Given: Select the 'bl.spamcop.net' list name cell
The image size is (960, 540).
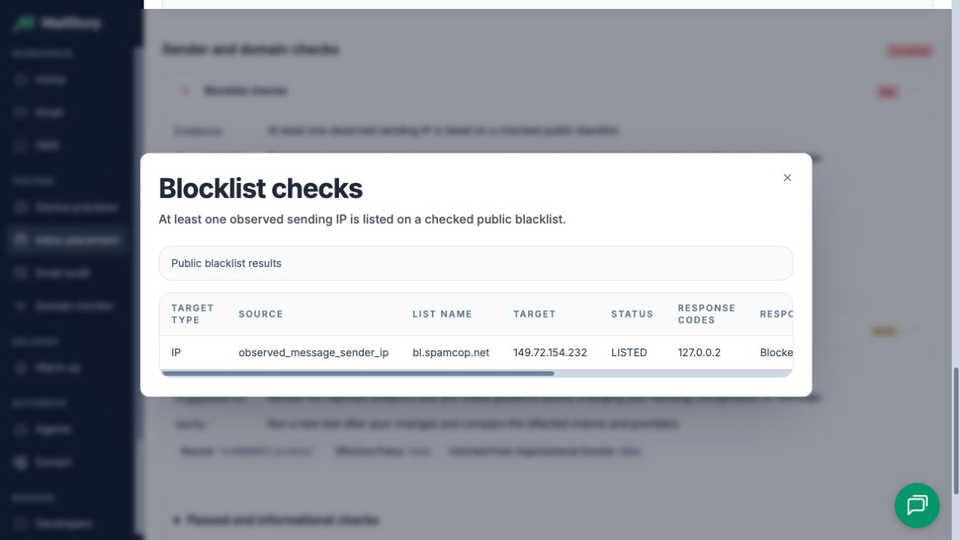Looking at the screenshot, I should coord(451,353).
